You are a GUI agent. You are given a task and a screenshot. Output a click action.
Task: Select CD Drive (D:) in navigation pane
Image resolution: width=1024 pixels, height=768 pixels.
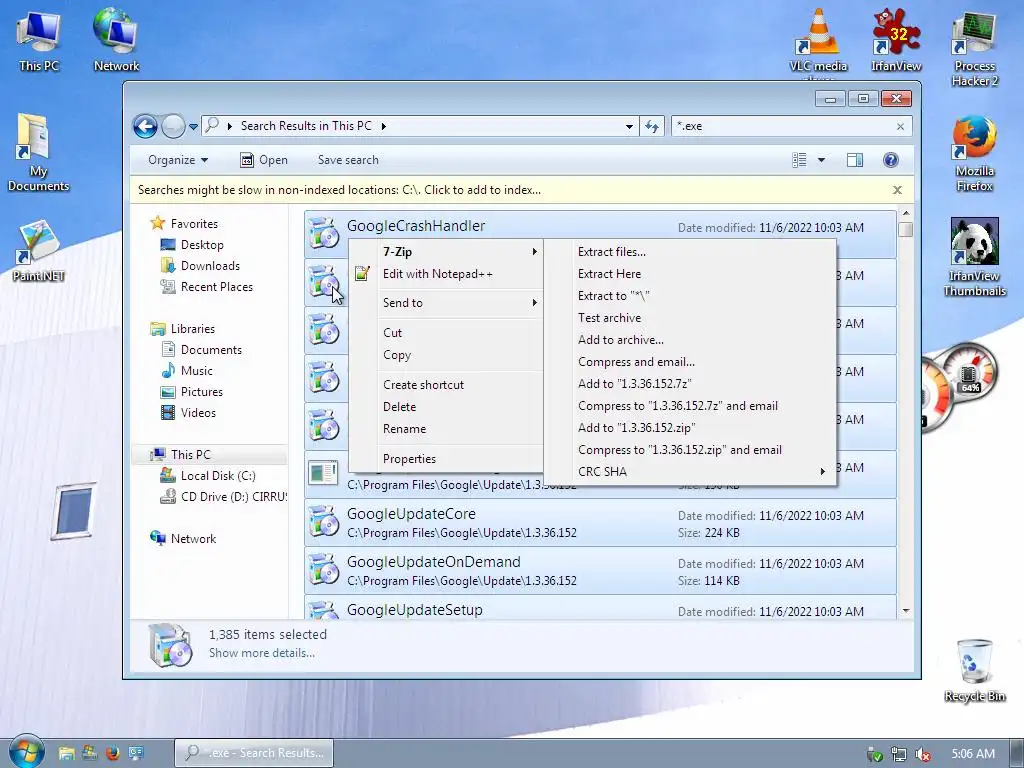[223, 497]
